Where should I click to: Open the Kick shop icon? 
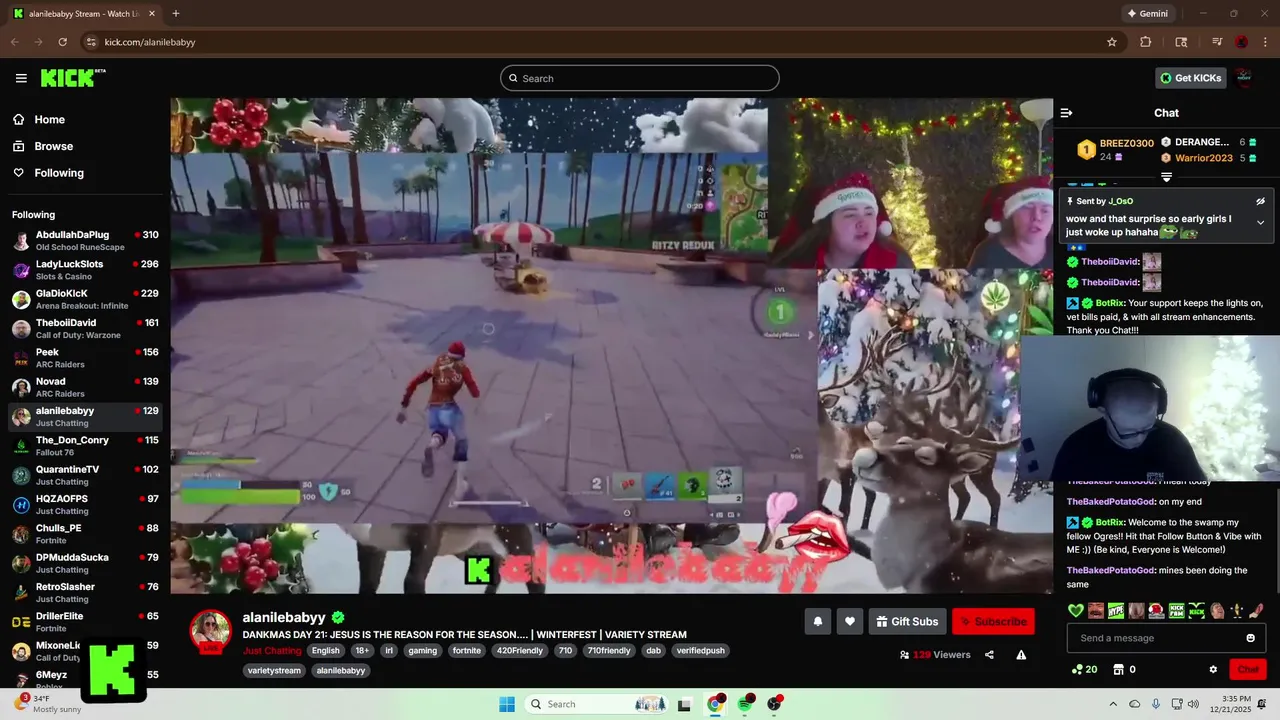point(1119,669)
